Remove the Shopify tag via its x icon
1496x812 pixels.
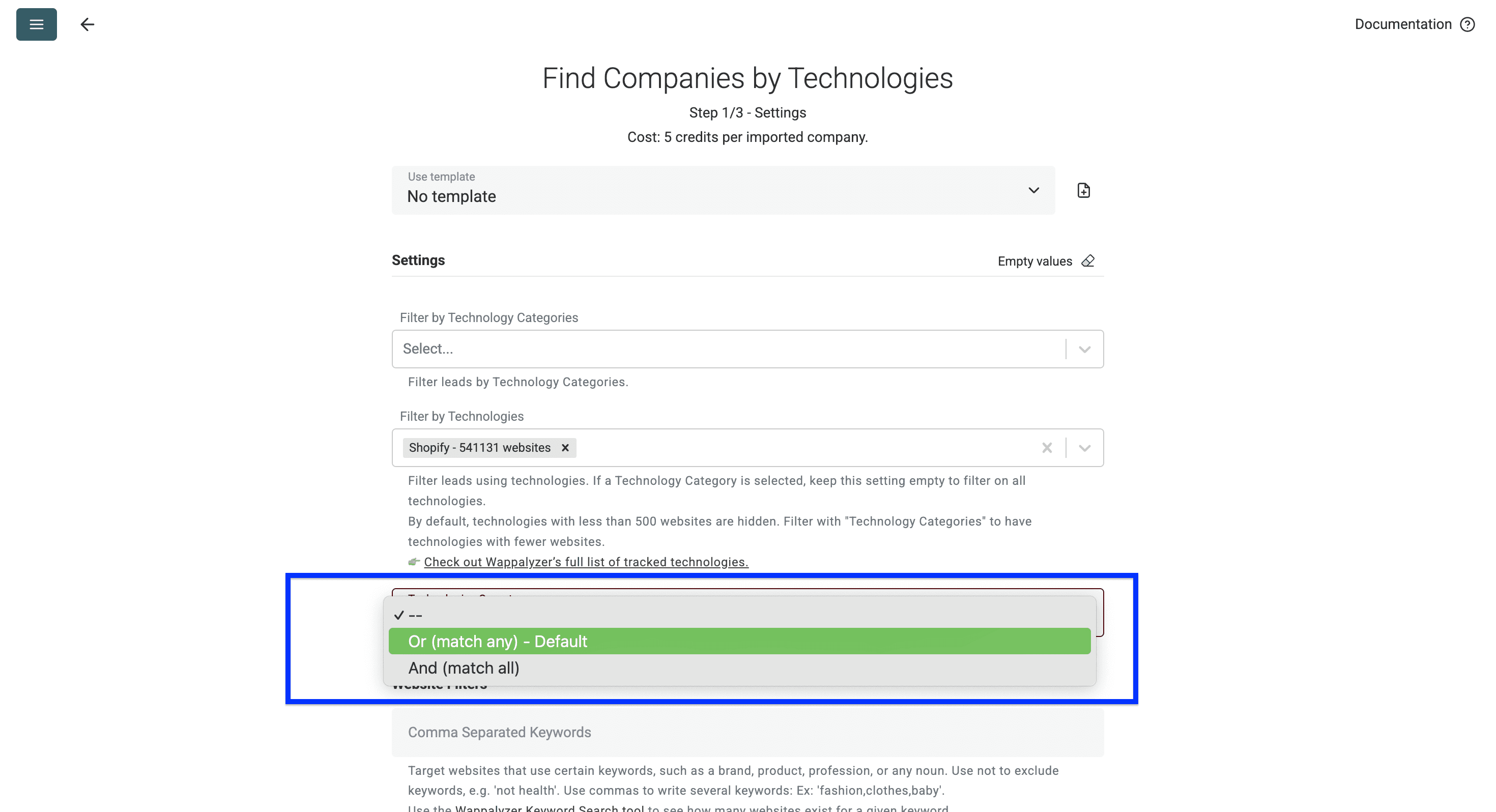click(x=565, y=447)
